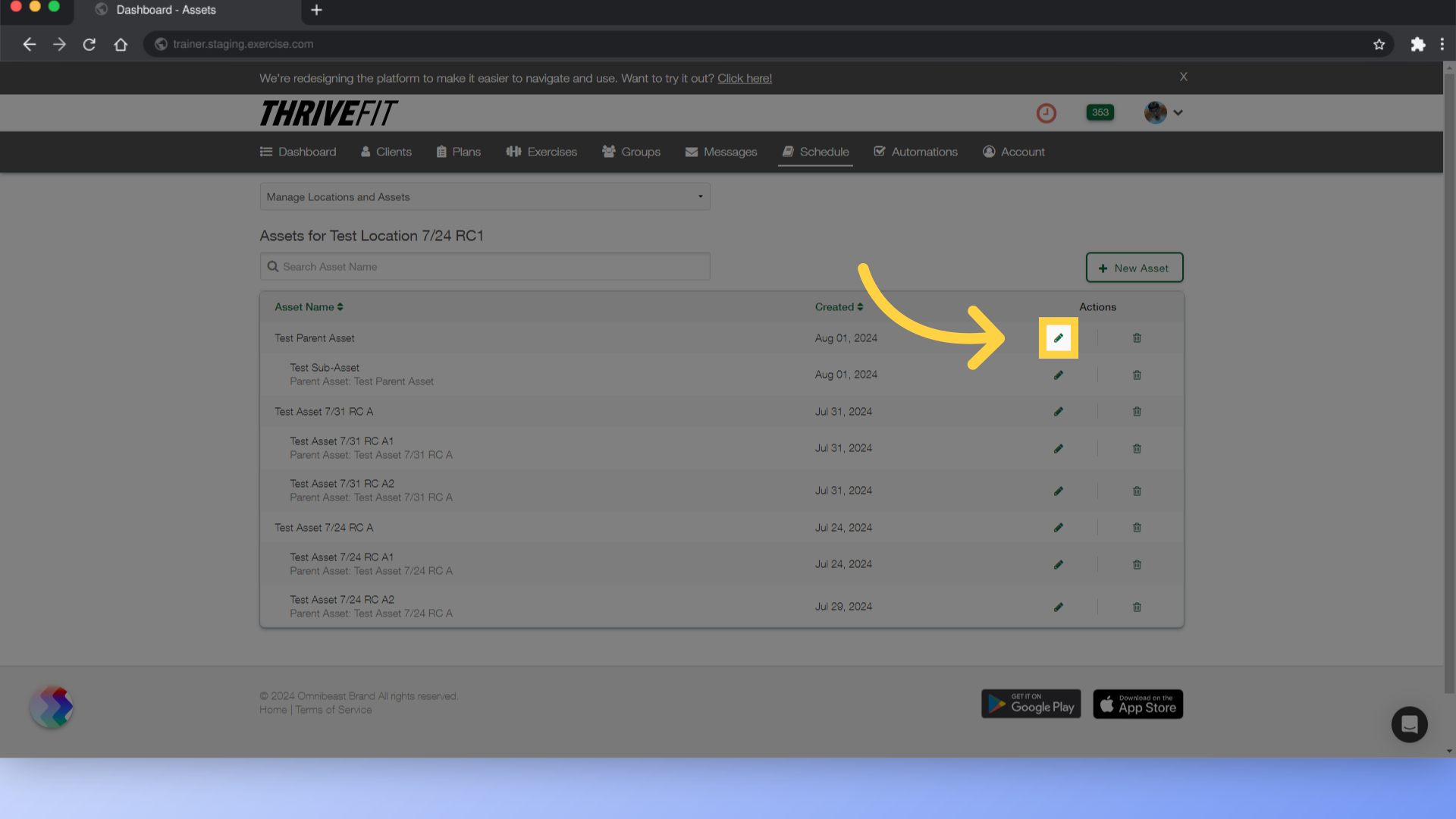
Task: Click the edit icon for Test Asset 7/31 RC A
Action: (1058, 411)
